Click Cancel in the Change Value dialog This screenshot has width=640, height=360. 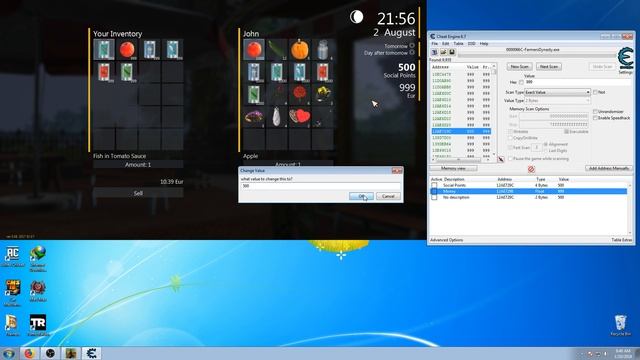388,196
